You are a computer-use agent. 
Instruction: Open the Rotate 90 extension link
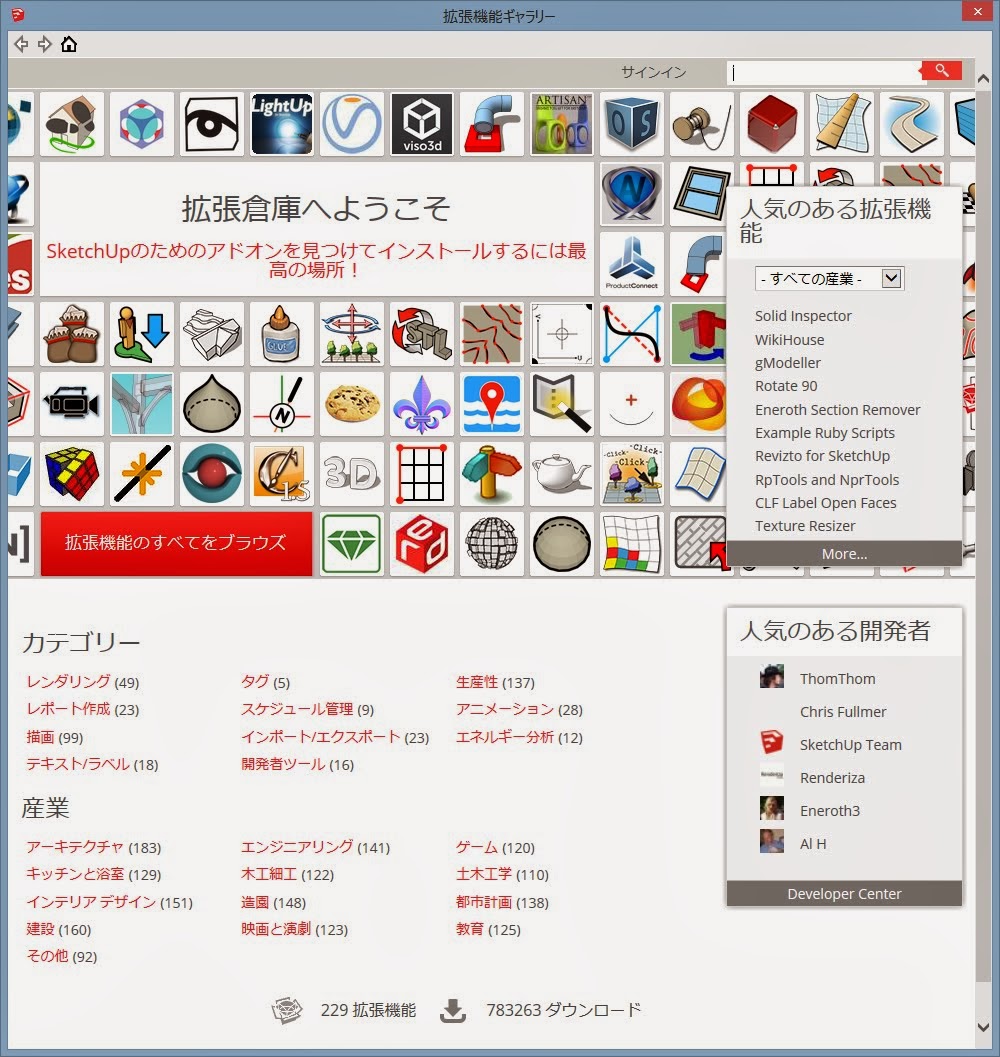[x=786, y=386]
